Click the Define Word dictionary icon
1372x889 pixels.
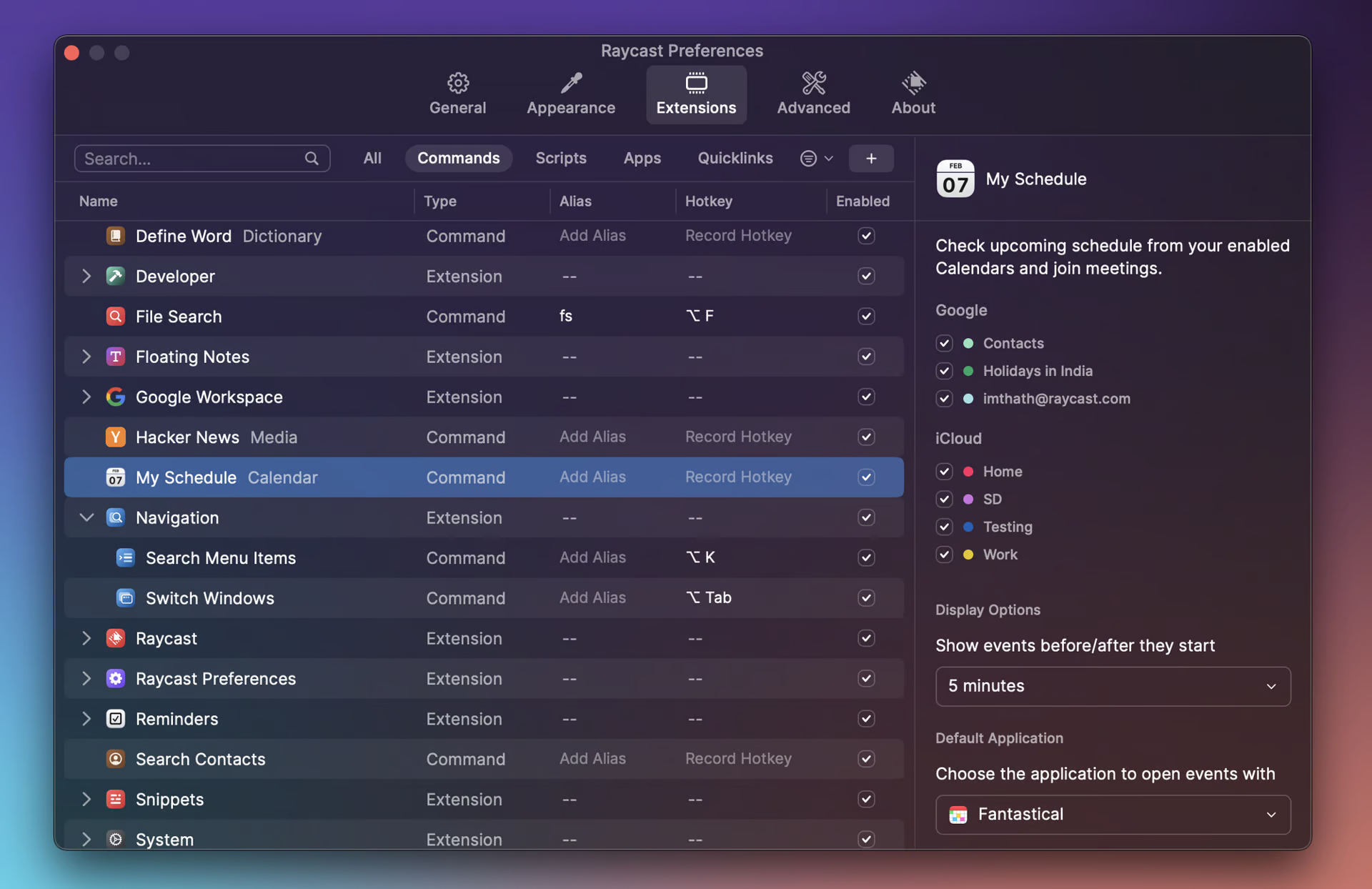coord(115,236)
